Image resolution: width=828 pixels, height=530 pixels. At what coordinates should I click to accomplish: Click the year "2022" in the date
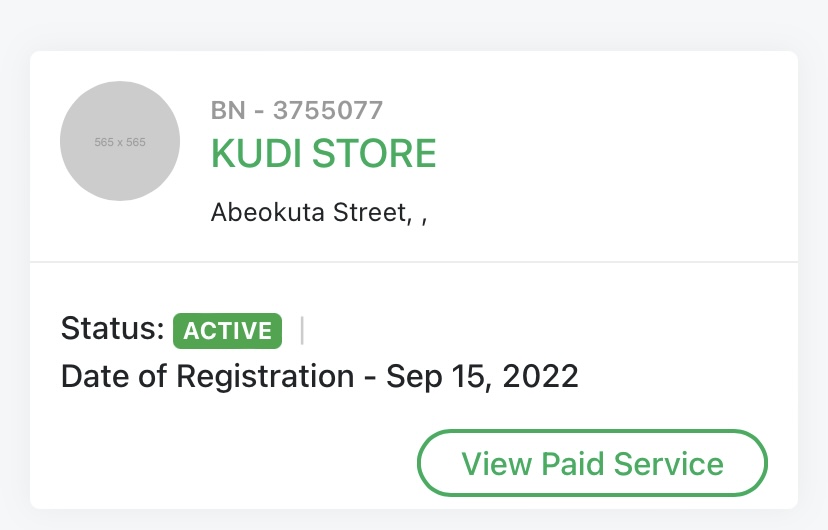540,377
